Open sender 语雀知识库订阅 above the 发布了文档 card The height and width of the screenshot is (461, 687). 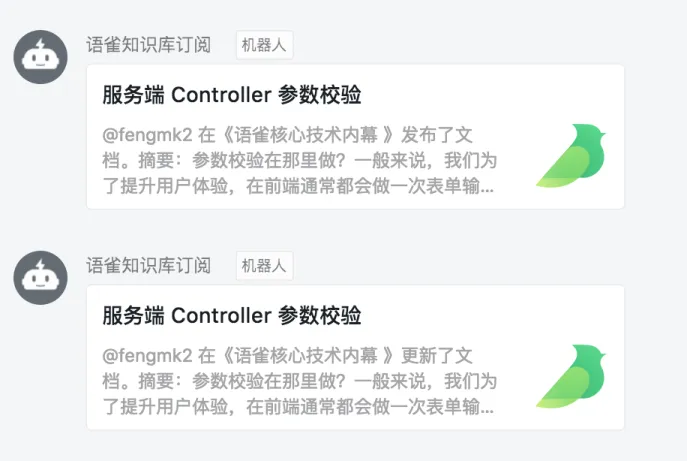149,45
